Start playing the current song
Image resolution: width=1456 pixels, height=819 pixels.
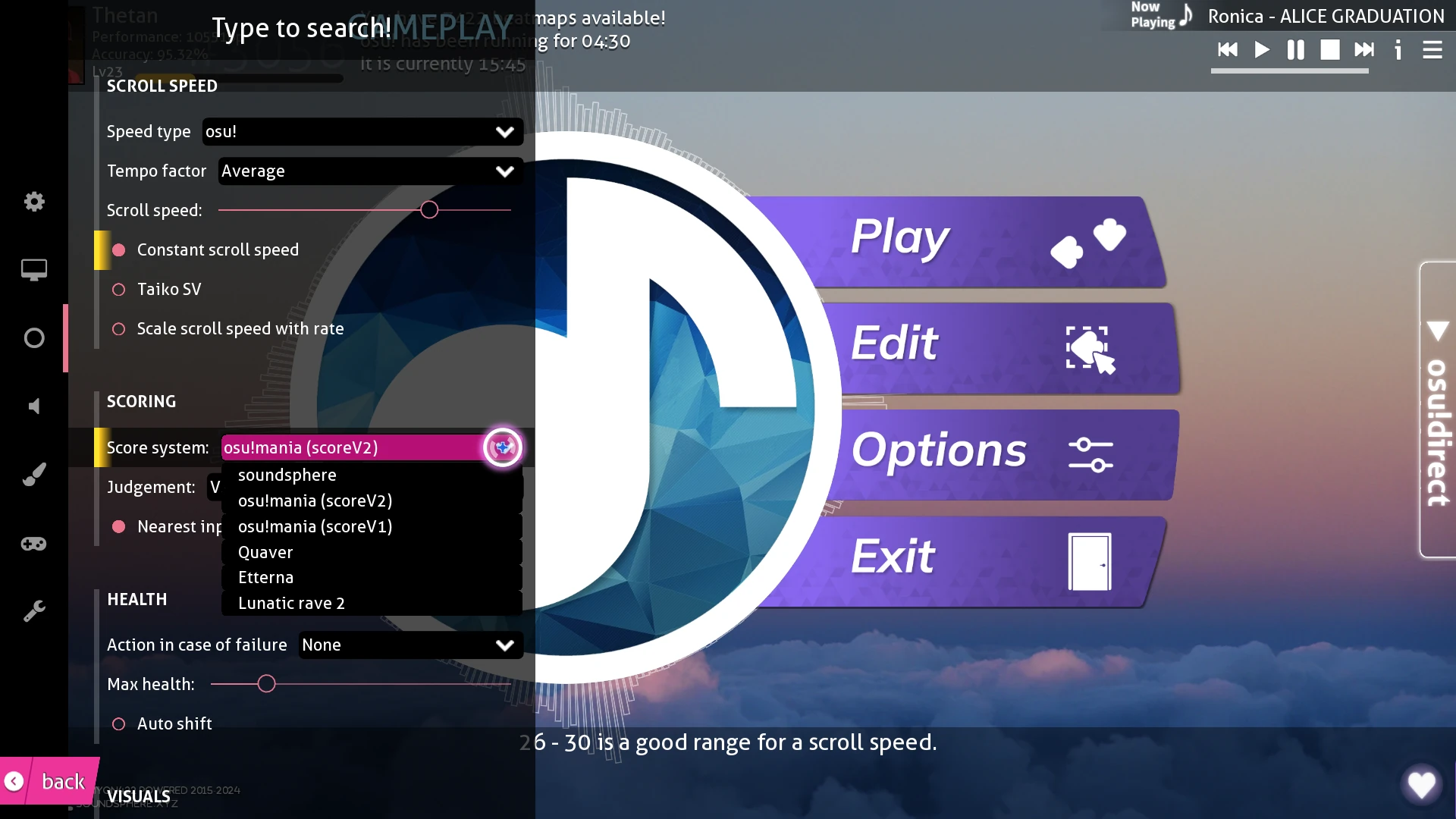tap(1262, 50)
